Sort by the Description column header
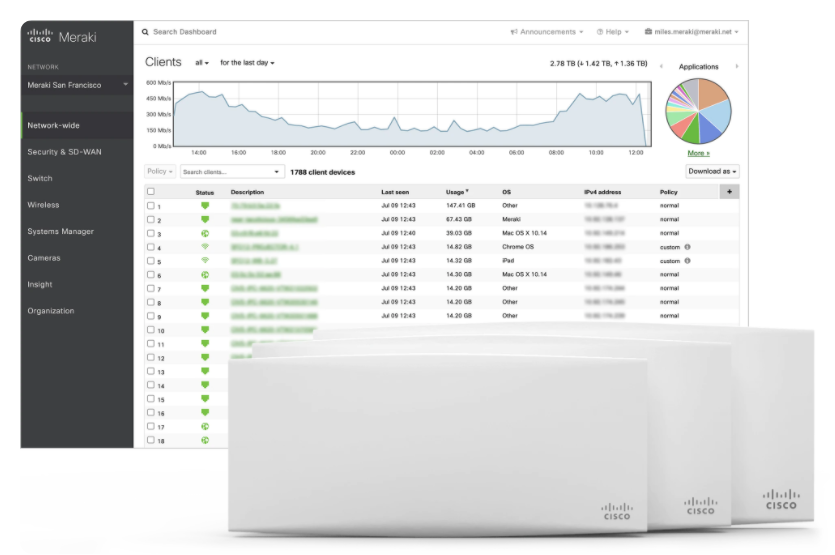 click(x=247, y=192)
